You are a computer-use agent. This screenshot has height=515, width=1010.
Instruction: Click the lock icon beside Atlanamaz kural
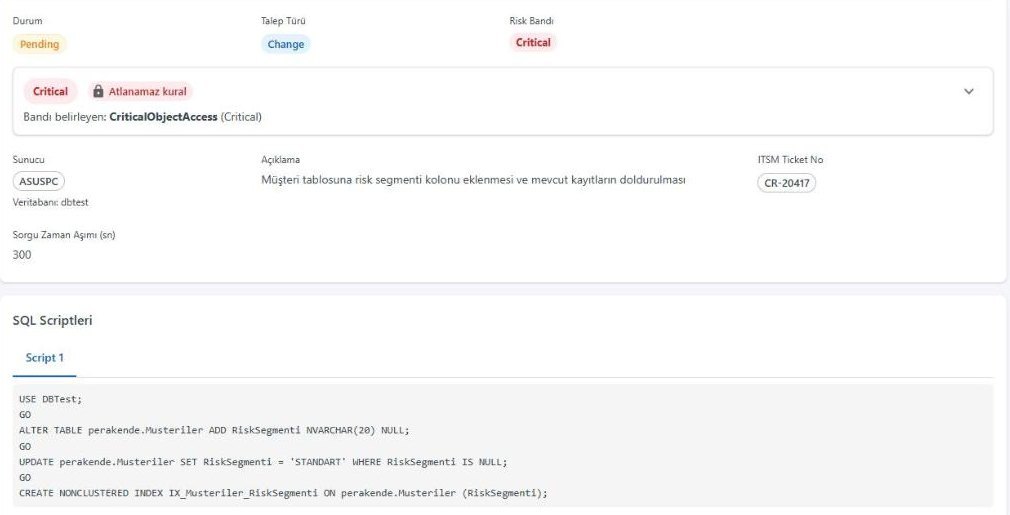click(98, 91)
